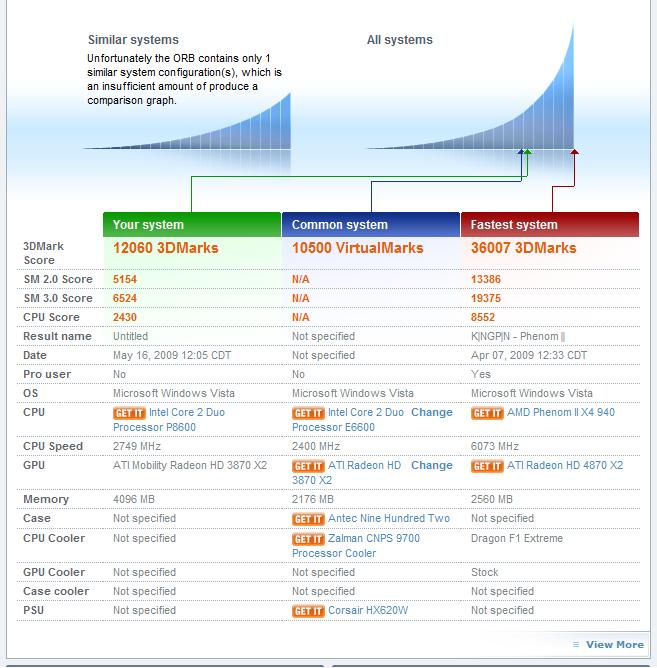Image resolution: width=657 pixels, height=668 pixels.
Task: Click the red Fastest system graph marker
Action: pyautogui.click(x=574, y=152)
